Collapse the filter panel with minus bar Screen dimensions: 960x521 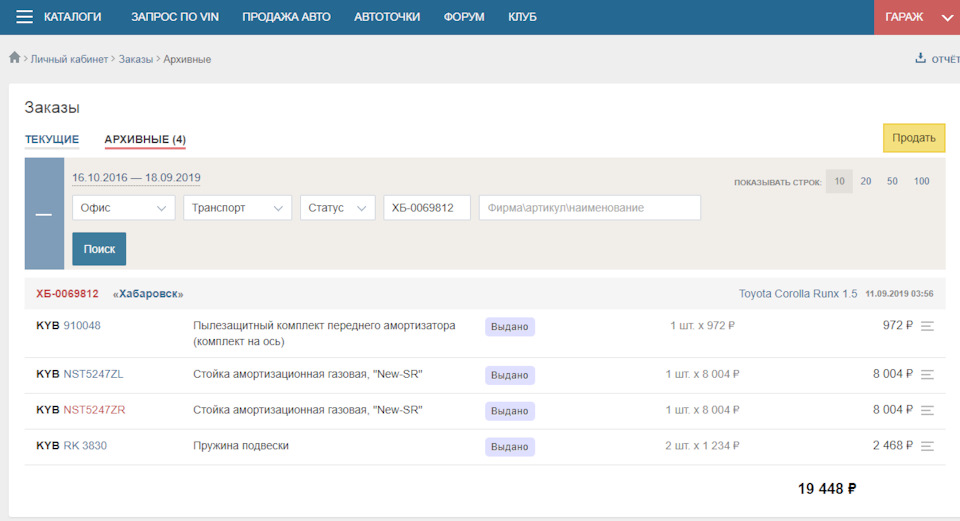44,214
